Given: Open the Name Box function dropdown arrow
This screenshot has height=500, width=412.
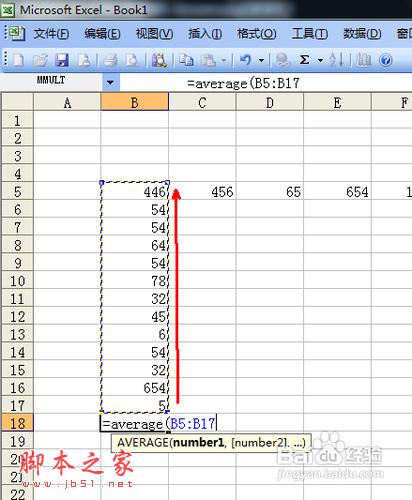Looking at the screenshot, I should click(x=110, y=82).
